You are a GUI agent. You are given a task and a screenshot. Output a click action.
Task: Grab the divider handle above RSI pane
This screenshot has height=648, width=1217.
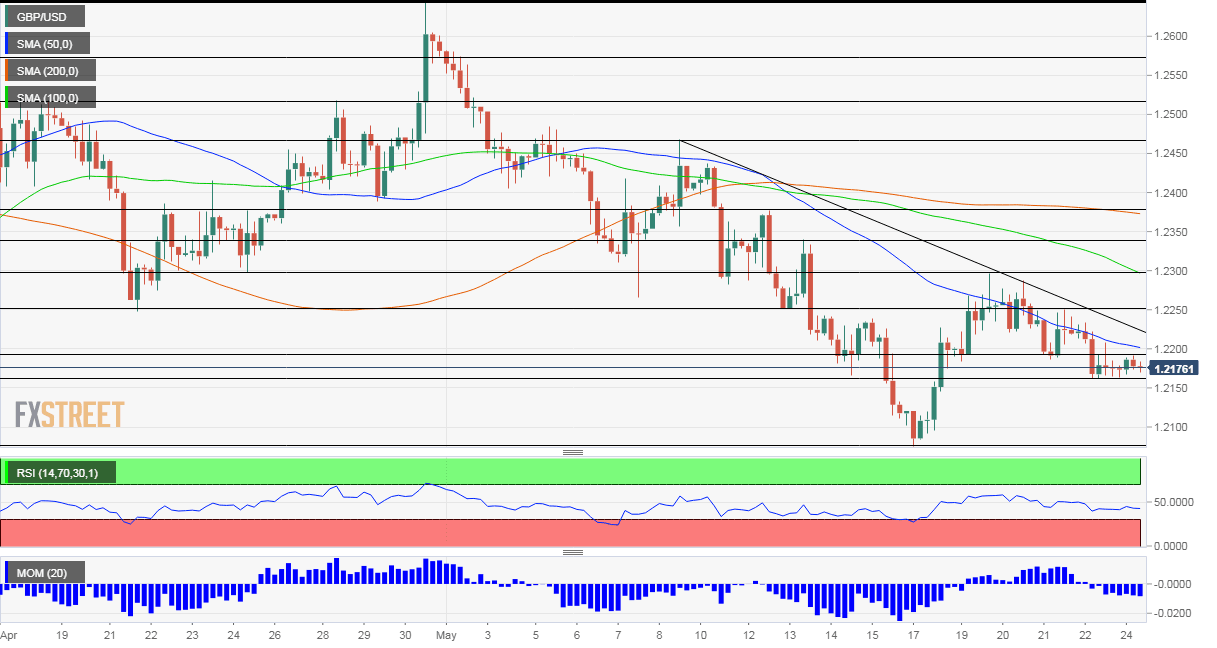pyautogui.click(x=573, y=452)
